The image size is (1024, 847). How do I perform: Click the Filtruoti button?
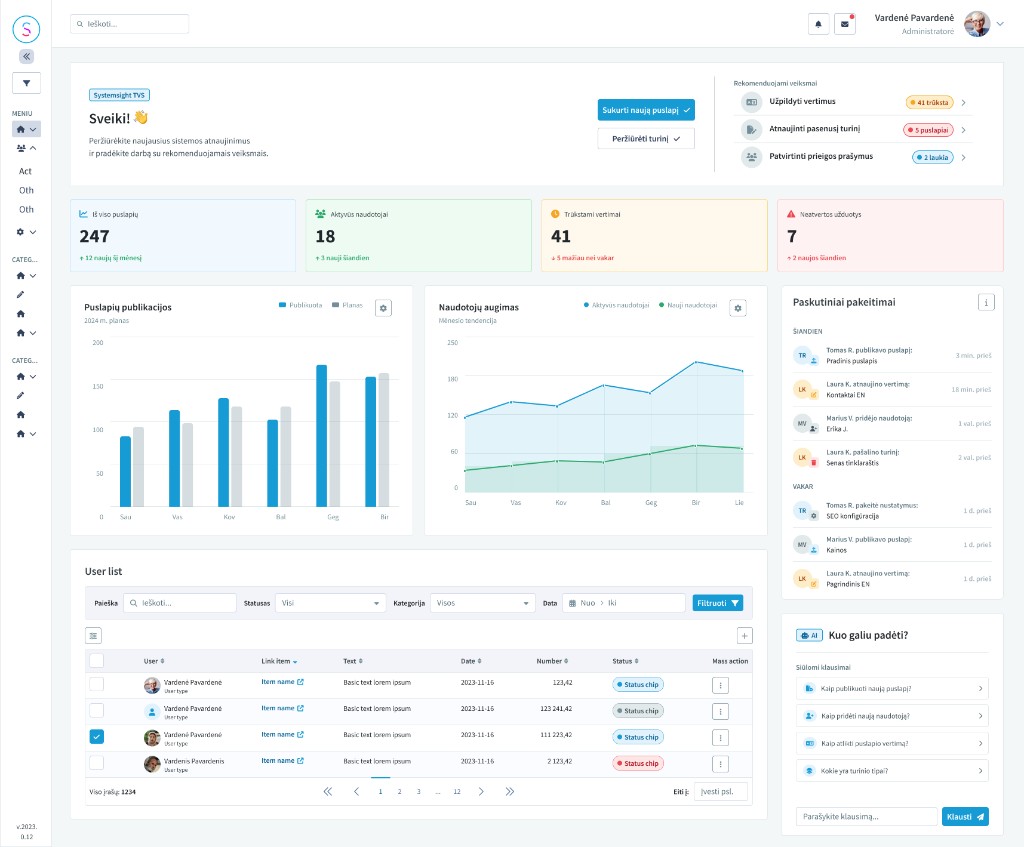click(718, 603)
